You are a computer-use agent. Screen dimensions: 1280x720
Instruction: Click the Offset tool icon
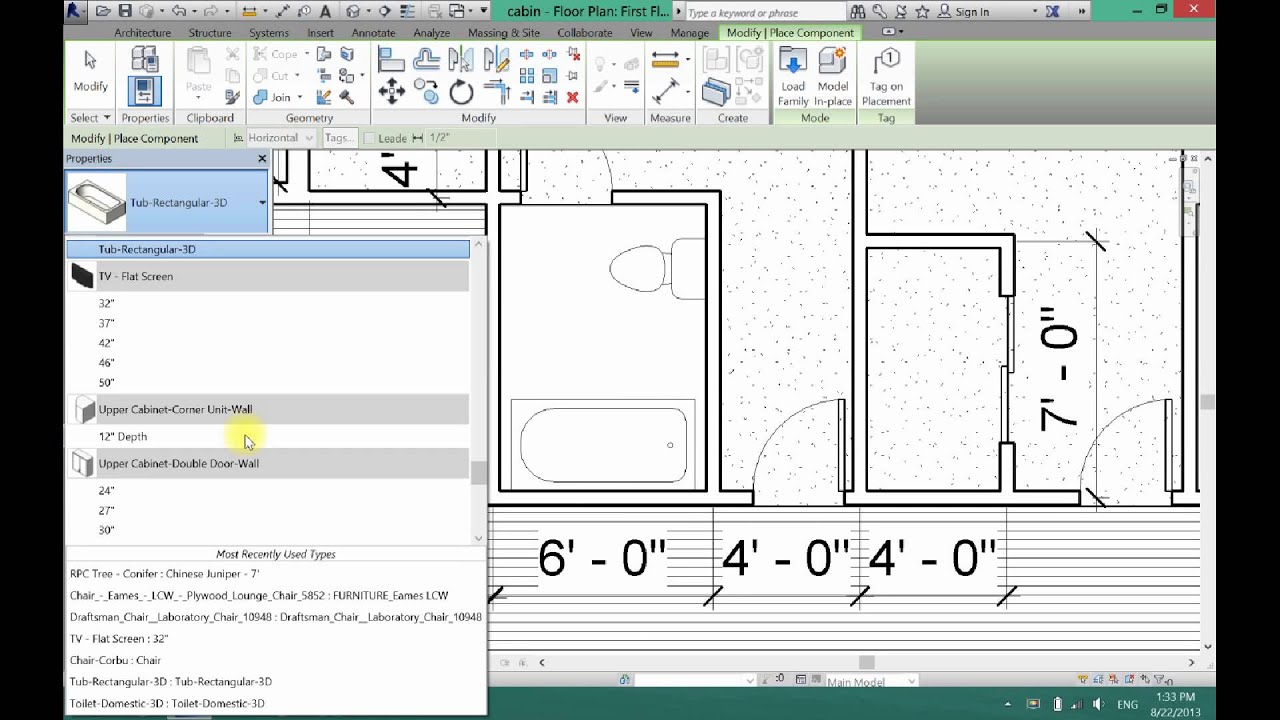(x=427, y=60)
